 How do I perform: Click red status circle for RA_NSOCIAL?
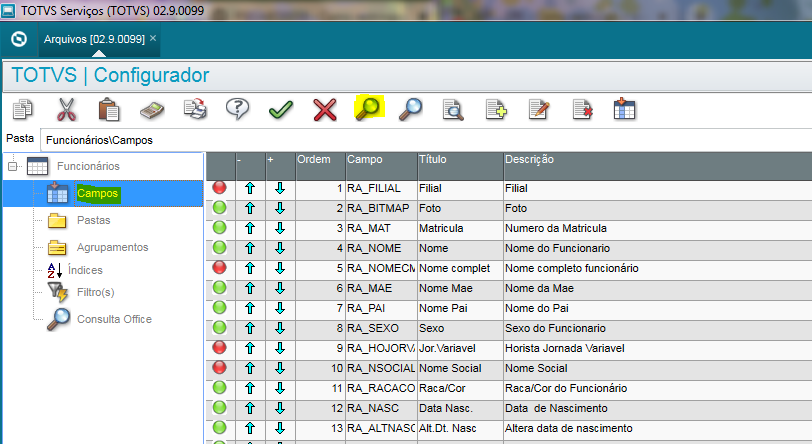(x=220, y=367)
